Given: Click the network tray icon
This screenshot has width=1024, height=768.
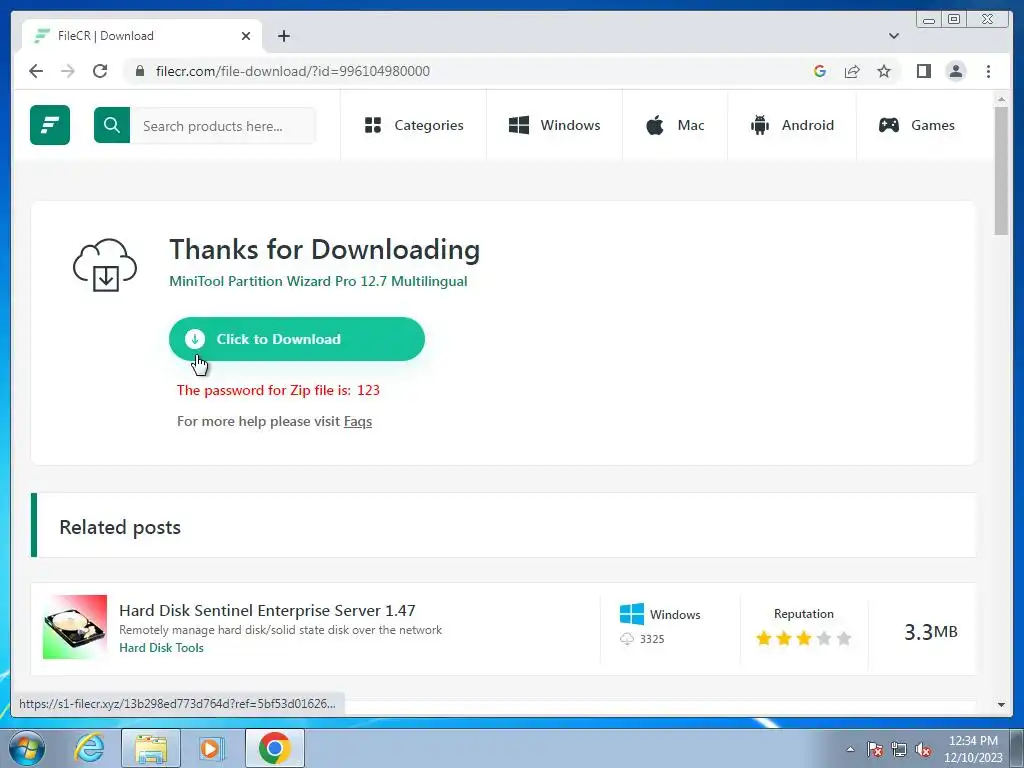Looking at the screenshot, I should coord(899,749).
